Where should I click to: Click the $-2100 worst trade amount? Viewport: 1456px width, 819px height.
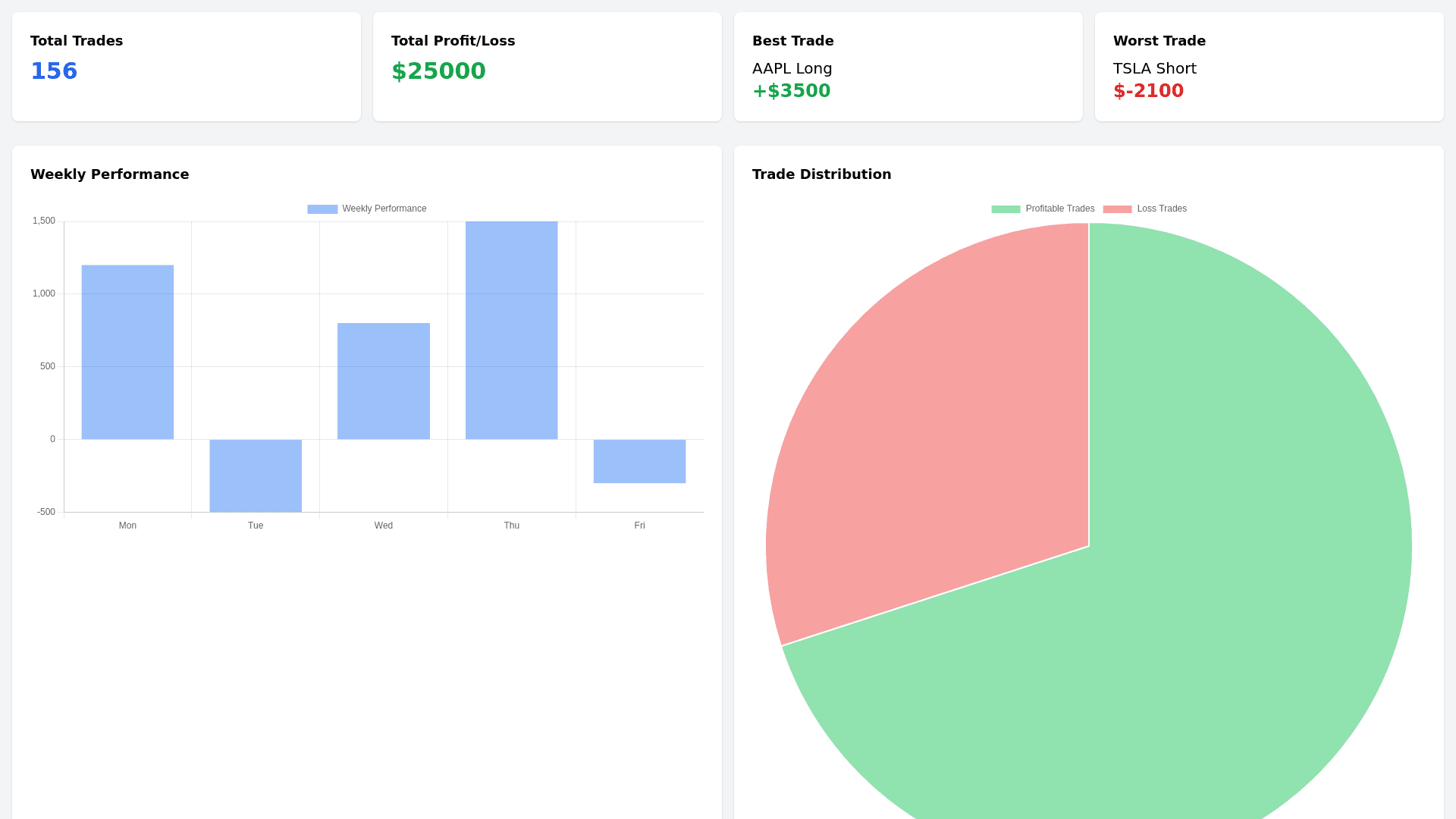(x=1148, y=91)
